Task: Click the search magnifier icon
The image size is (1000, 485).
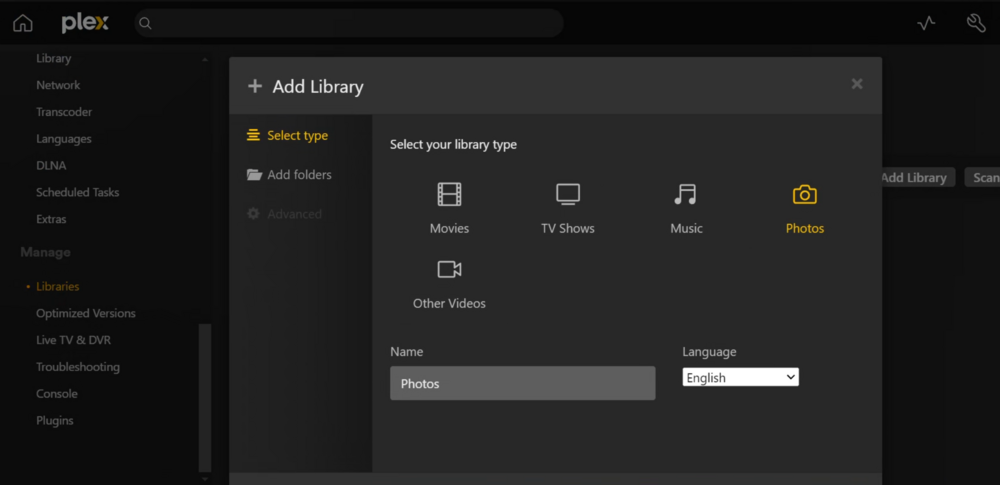Action: pyautogui.click(x=145, y=24)
